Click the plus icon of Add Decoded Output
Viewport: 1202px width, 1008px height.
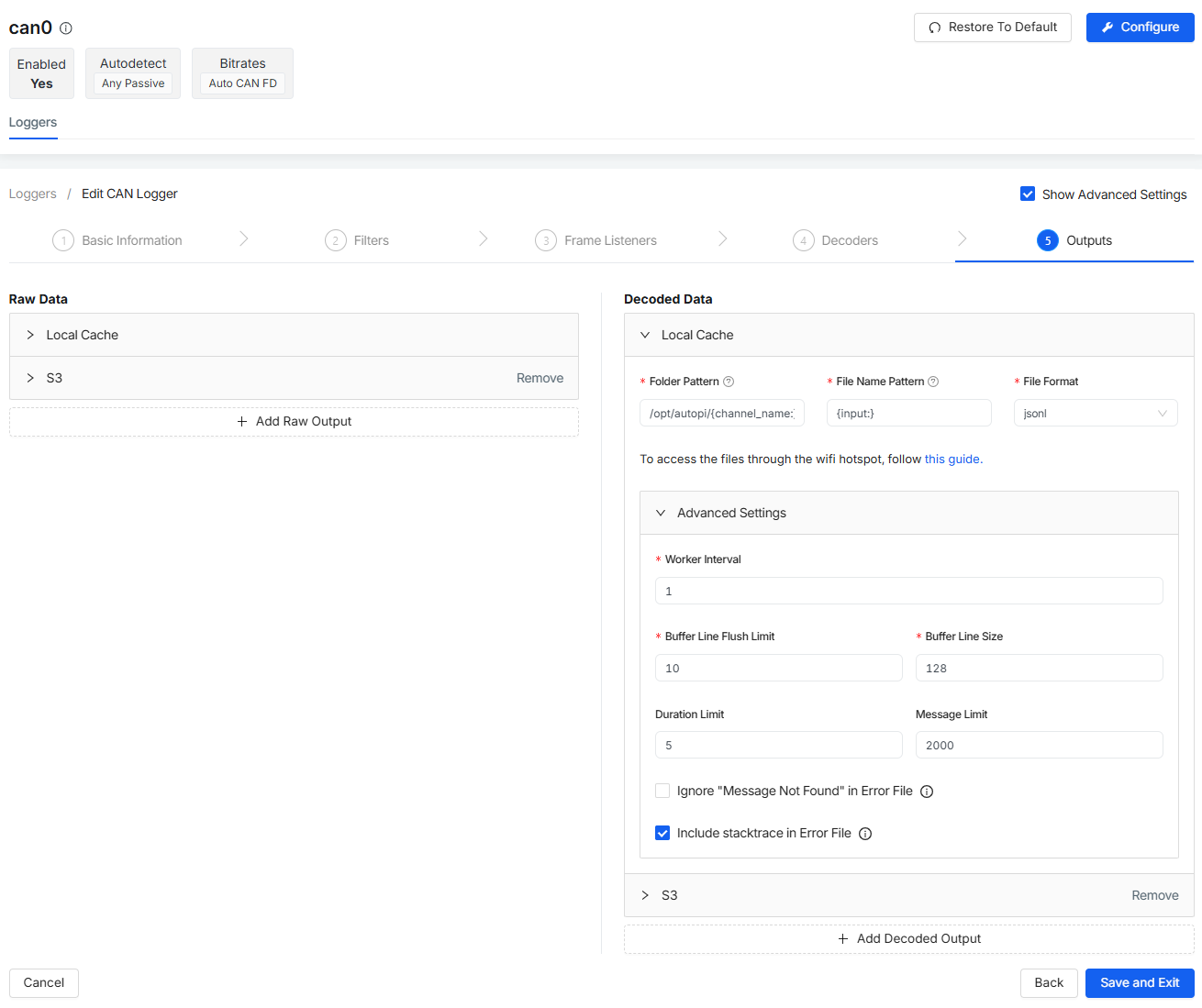pyautogui.click(x=843, y=938)
